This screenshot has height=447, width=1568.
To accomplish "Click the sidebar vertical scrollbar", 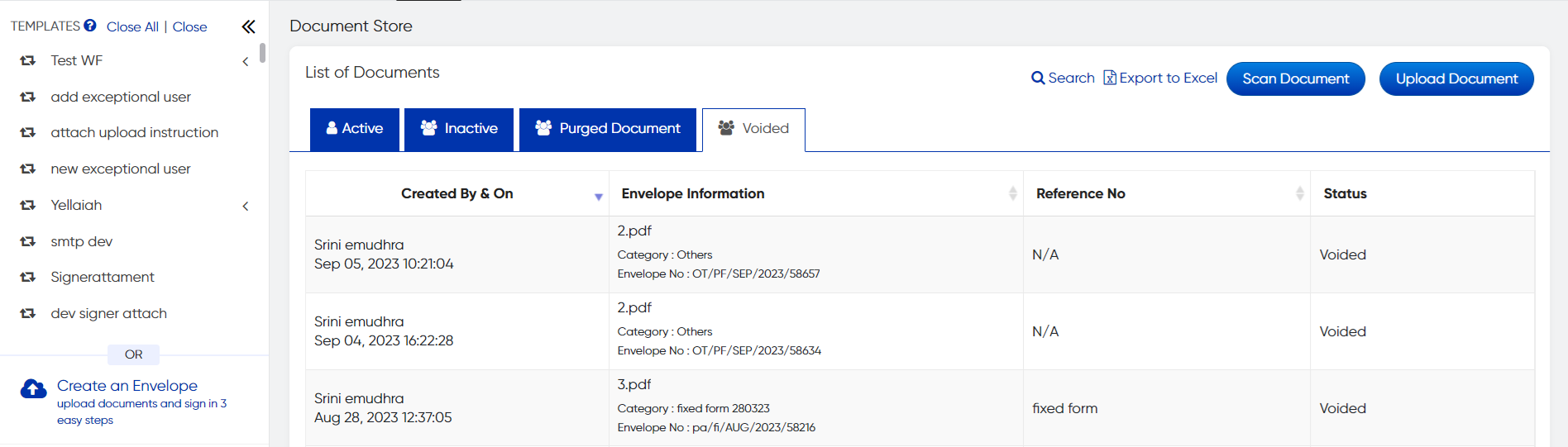I will pos(262,54).
